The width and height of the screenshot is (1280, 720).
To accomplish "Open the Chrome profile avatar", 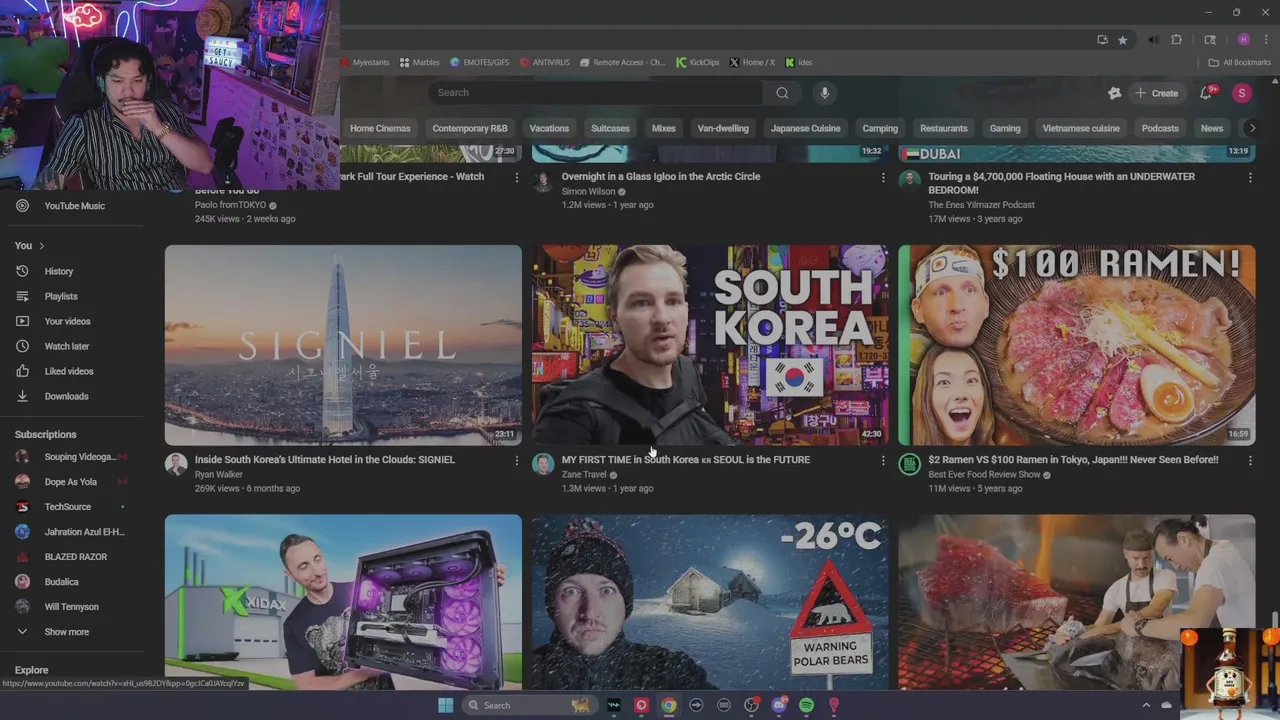I will [1243, 40].
